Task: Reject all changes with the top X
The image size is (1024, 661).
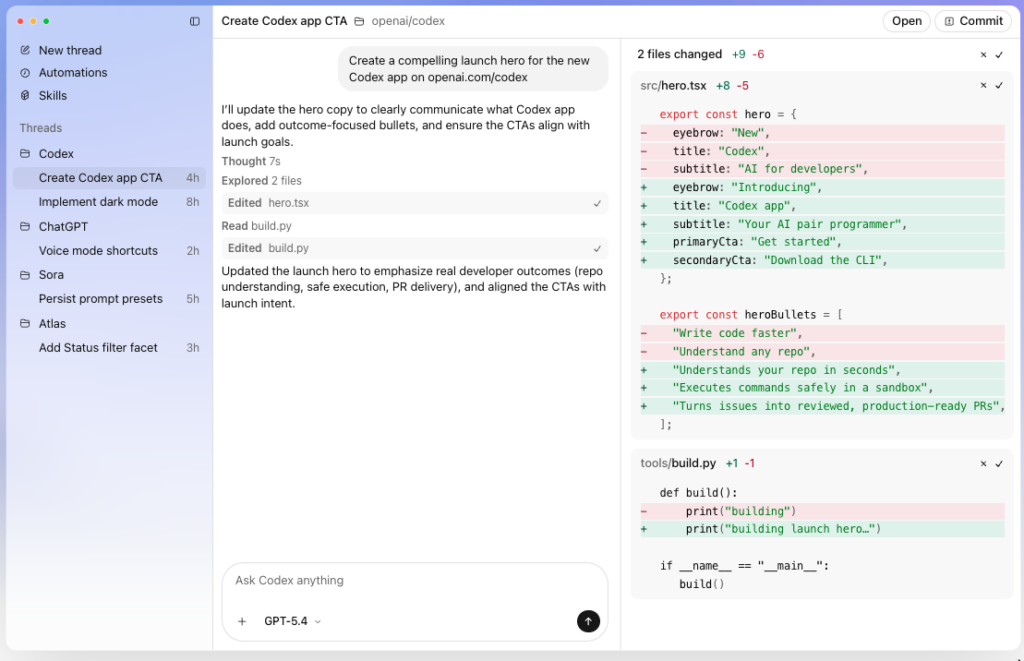Action: (x=984, y=55)
